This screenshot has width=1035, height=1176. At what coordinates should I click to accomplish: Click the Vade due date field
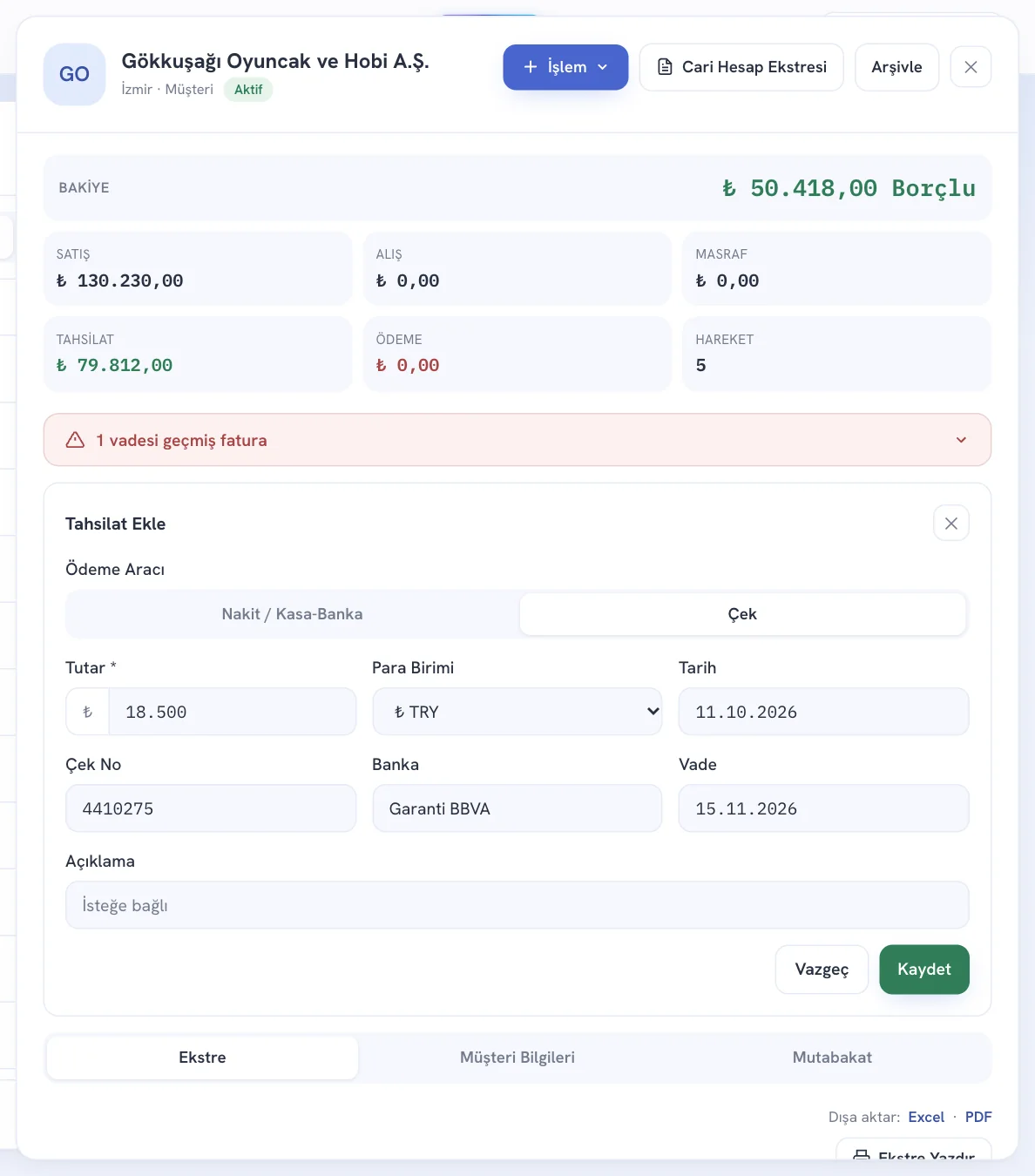823,808
